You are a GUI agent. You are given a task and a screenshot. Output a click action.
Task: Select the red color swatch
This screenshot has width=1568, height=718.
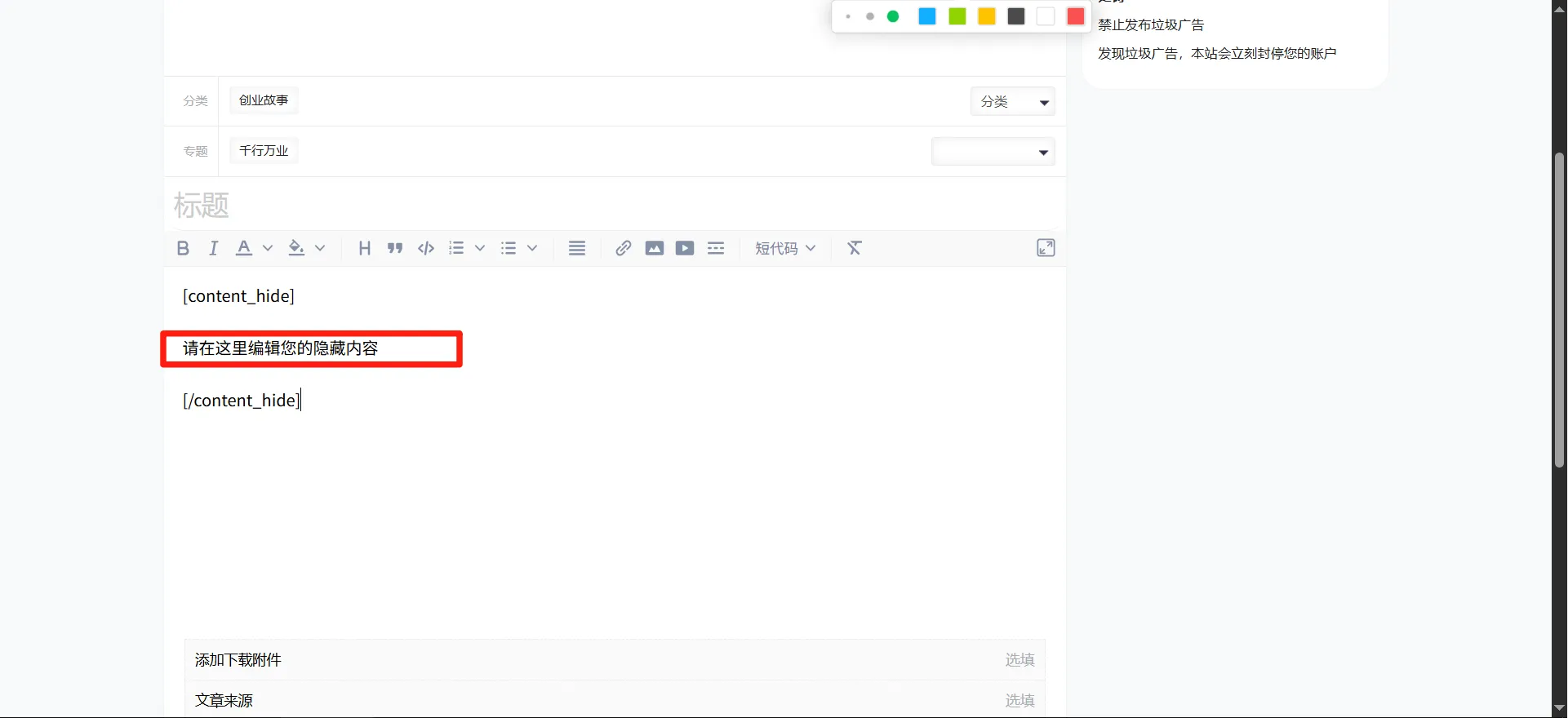click(1076, 16)
